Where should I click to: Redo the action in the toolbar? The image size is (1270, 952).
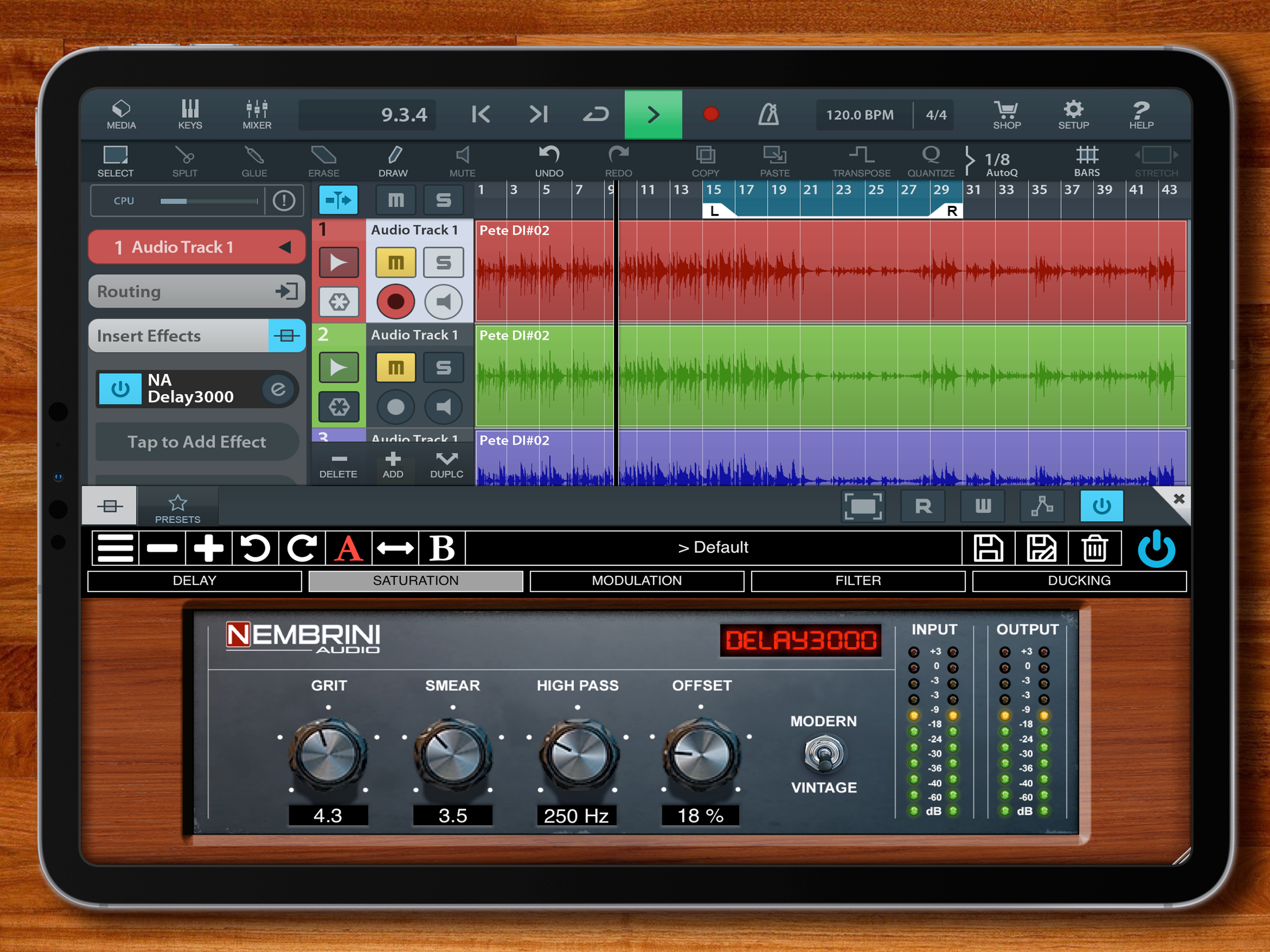click(x=618, y=161)
